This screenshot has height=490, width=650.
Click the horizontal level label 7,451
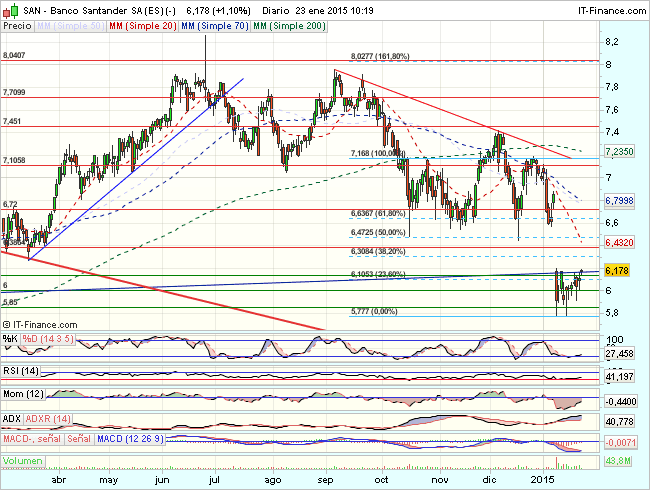(x=12, y=121)
